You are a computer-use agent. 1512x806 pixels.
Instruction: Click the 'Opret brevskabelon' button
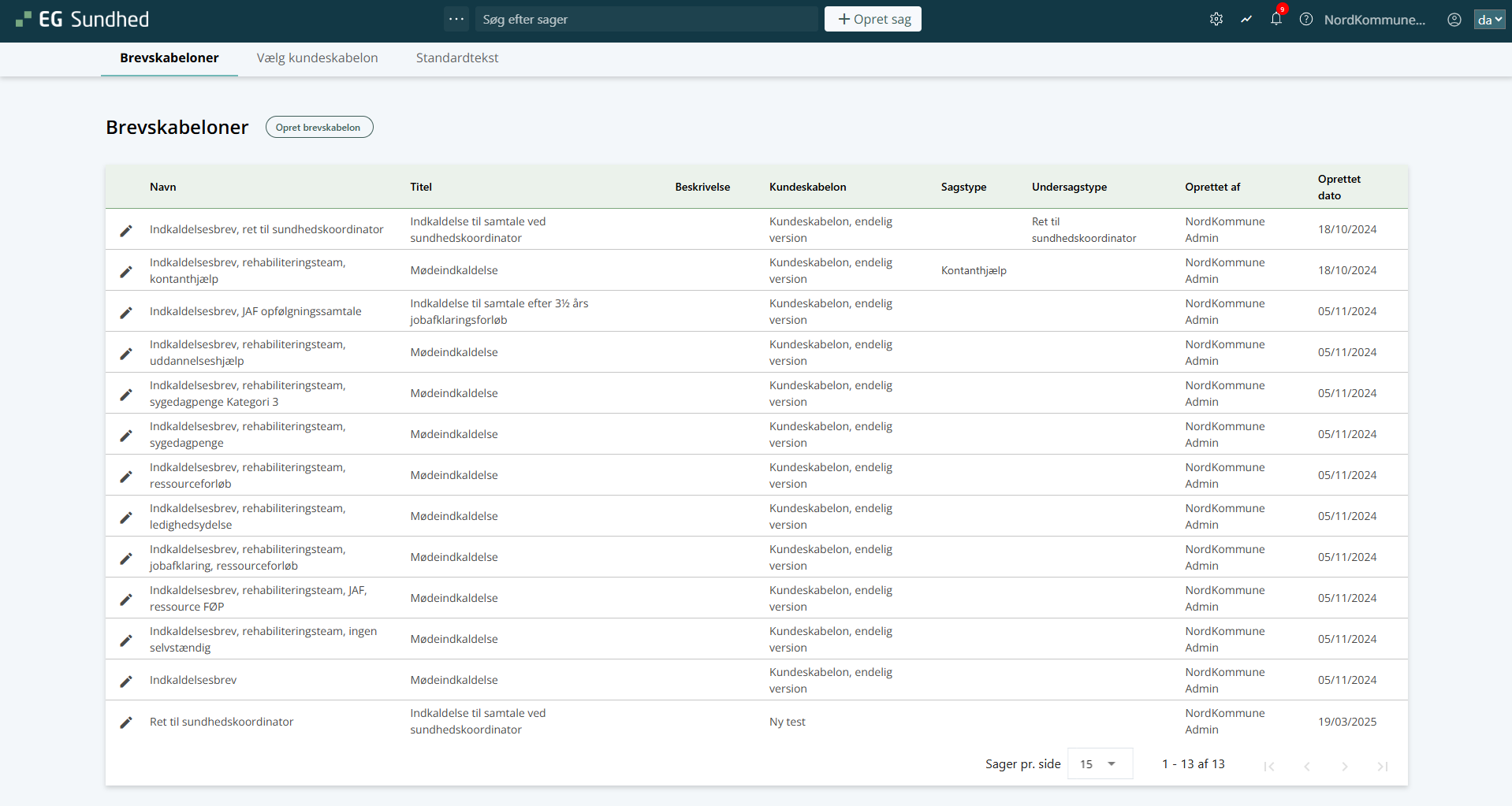coord(318,128)
